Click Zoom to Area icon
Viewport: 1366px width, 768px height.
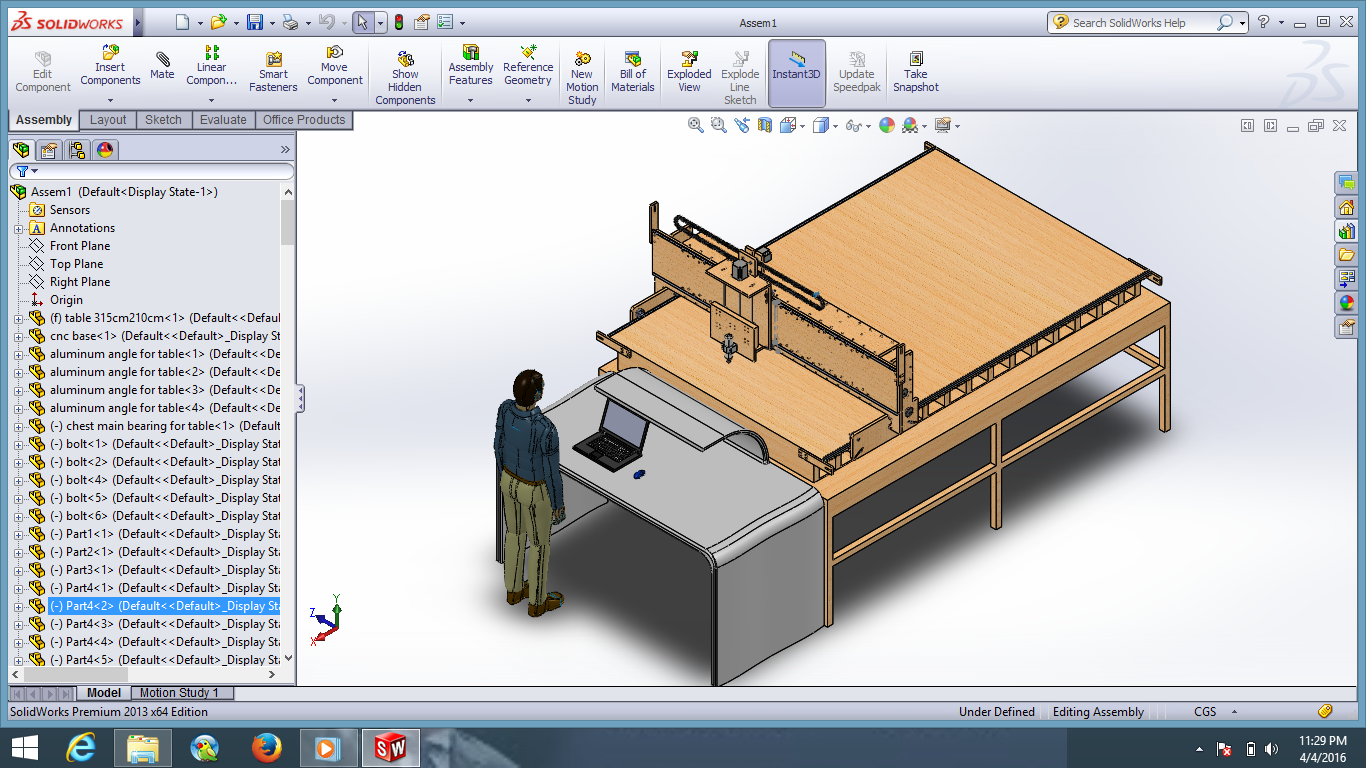(x=718, y=125)
